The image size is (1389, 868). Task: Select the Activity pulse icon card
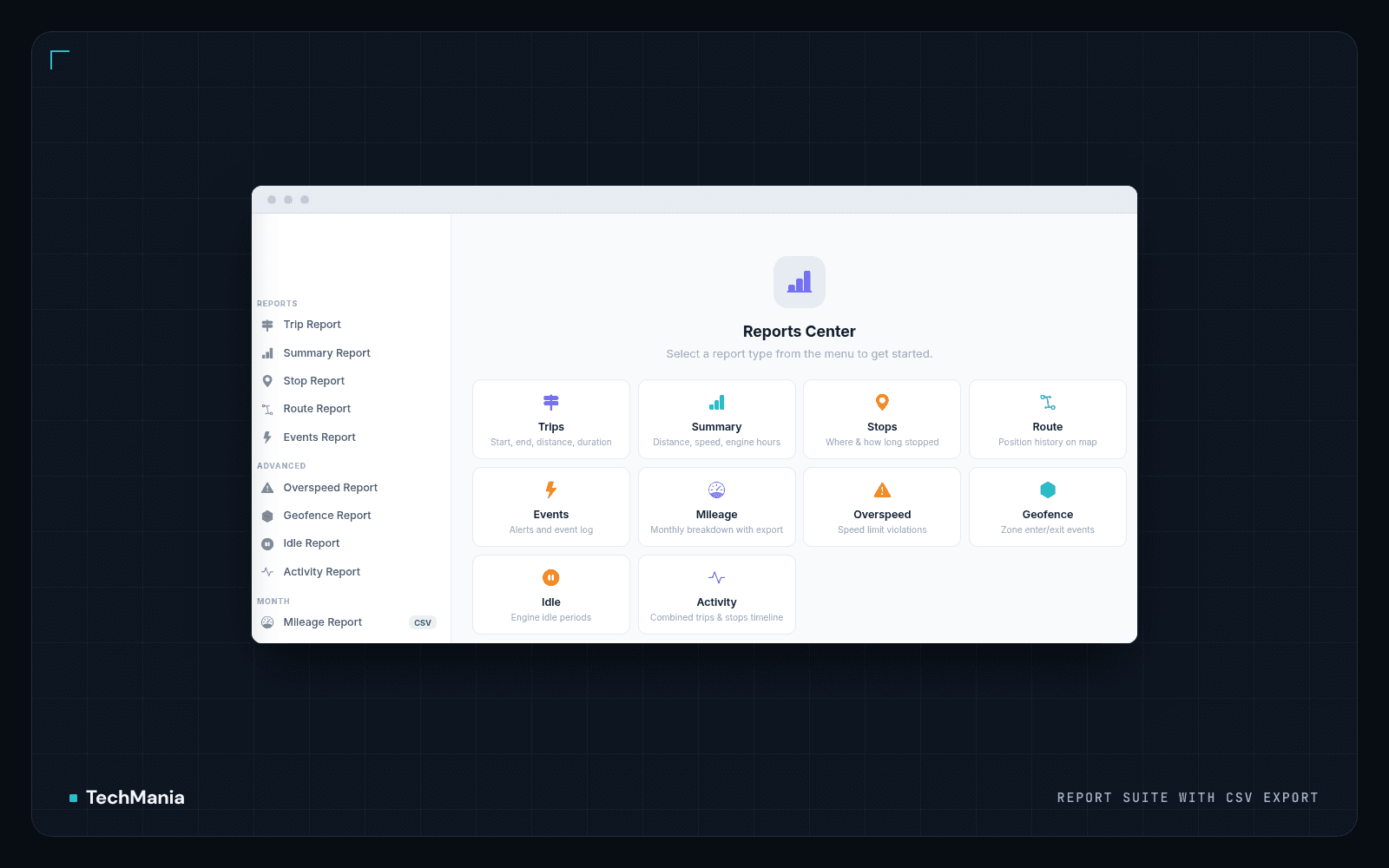(x=716, y=577)
